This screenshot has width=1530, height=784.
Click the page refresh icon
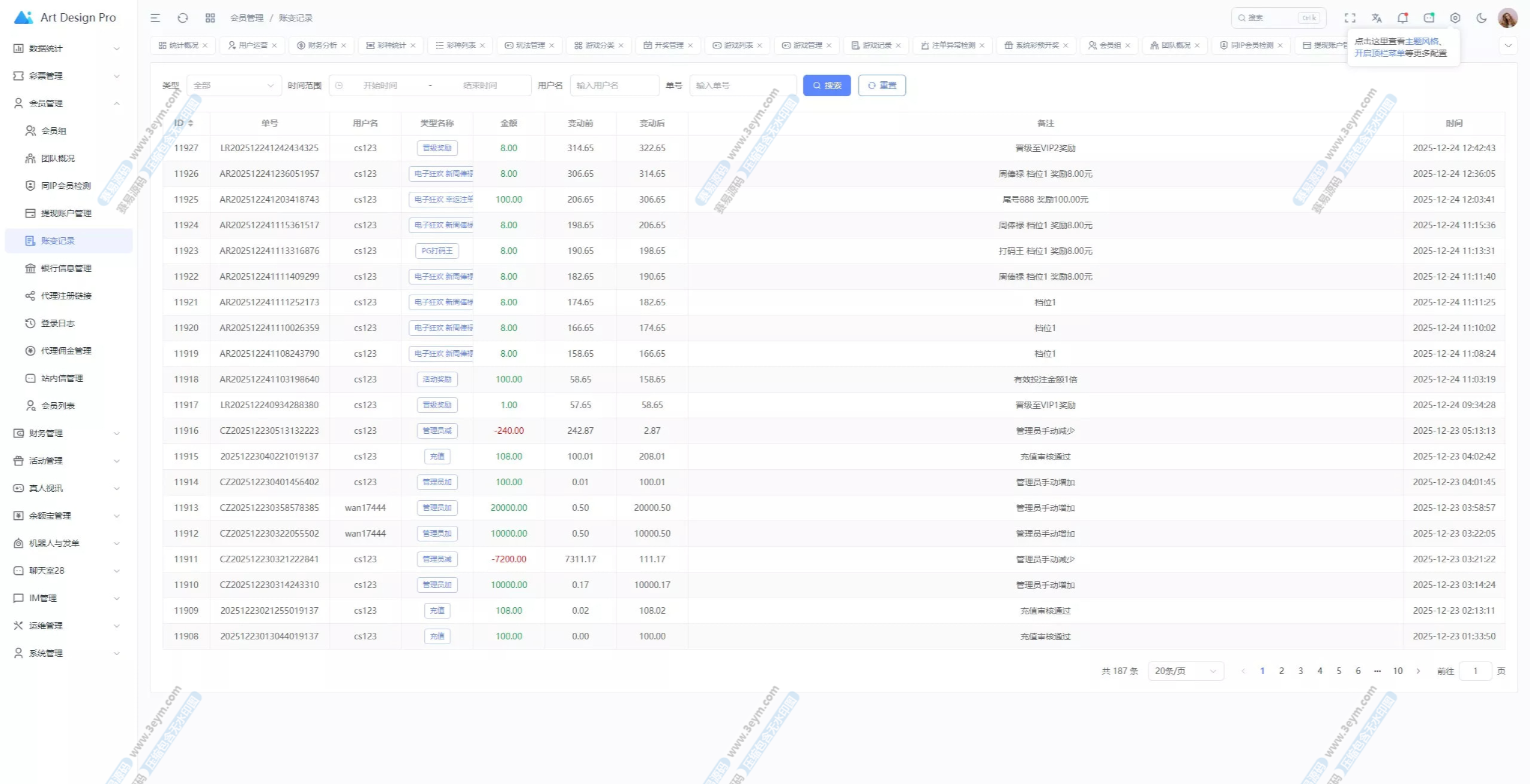click(183, 18)
